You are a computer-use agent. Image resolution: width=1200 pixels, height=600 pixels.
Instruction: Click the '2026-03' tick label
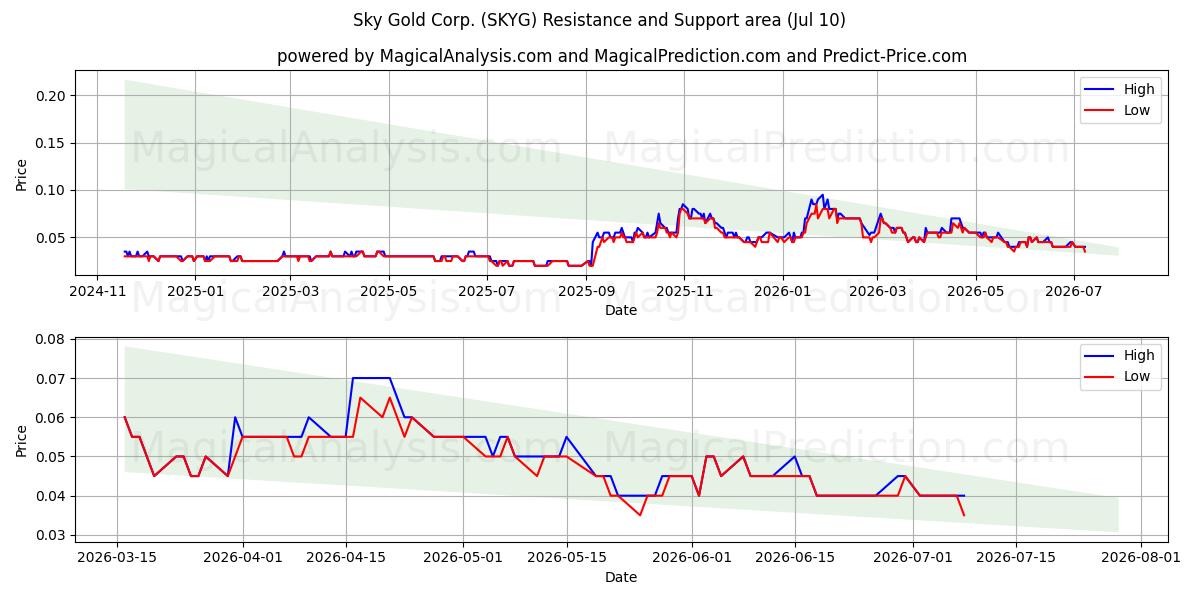[x=877, y=291]
